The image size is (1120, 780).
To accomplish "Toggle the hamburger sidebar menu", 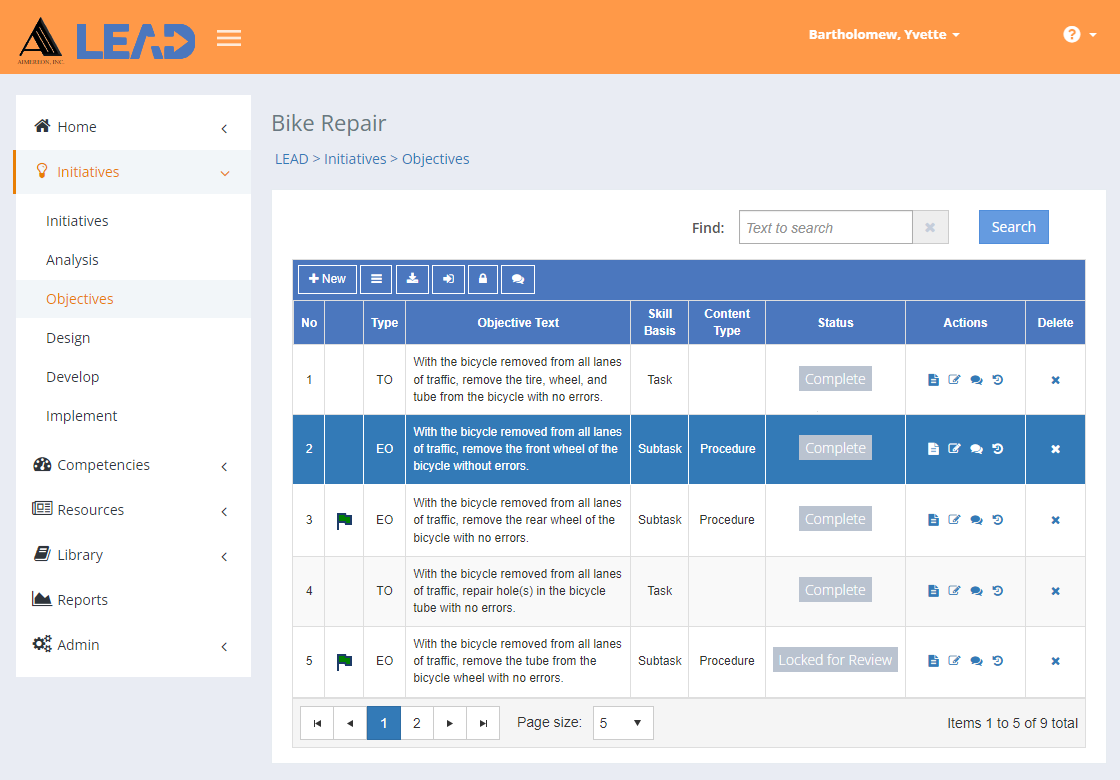I will 229,38.
